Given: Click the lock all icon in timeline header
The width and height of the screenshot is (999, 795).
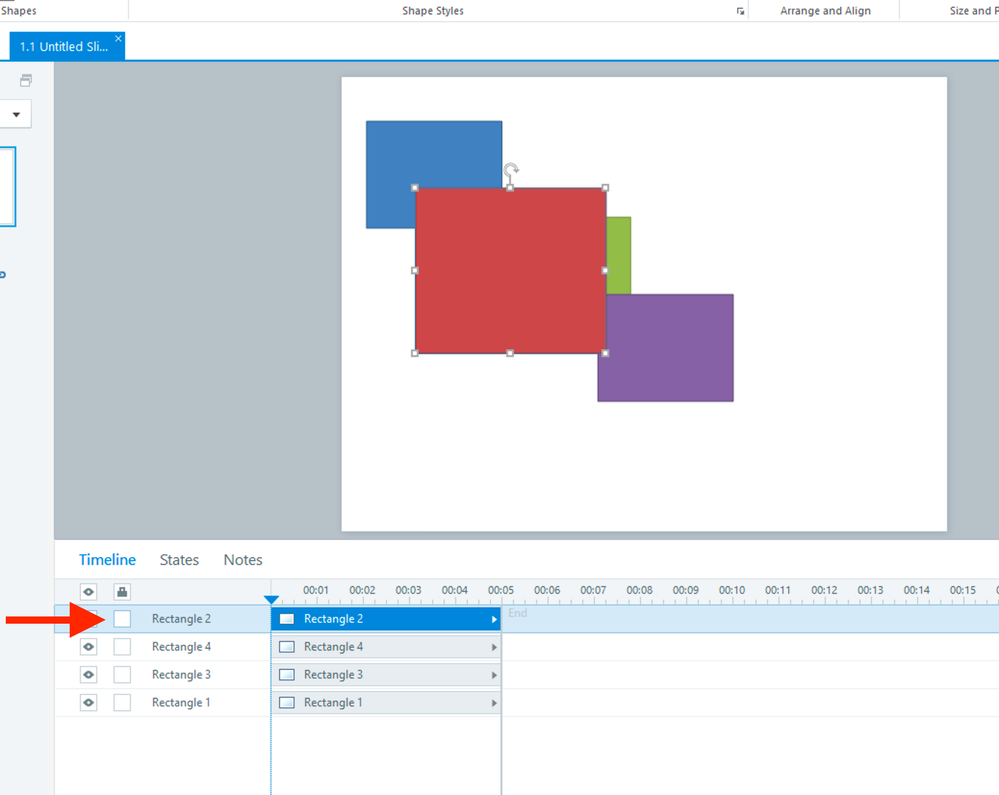Looking at the screenshot, I should pos(122,592).
